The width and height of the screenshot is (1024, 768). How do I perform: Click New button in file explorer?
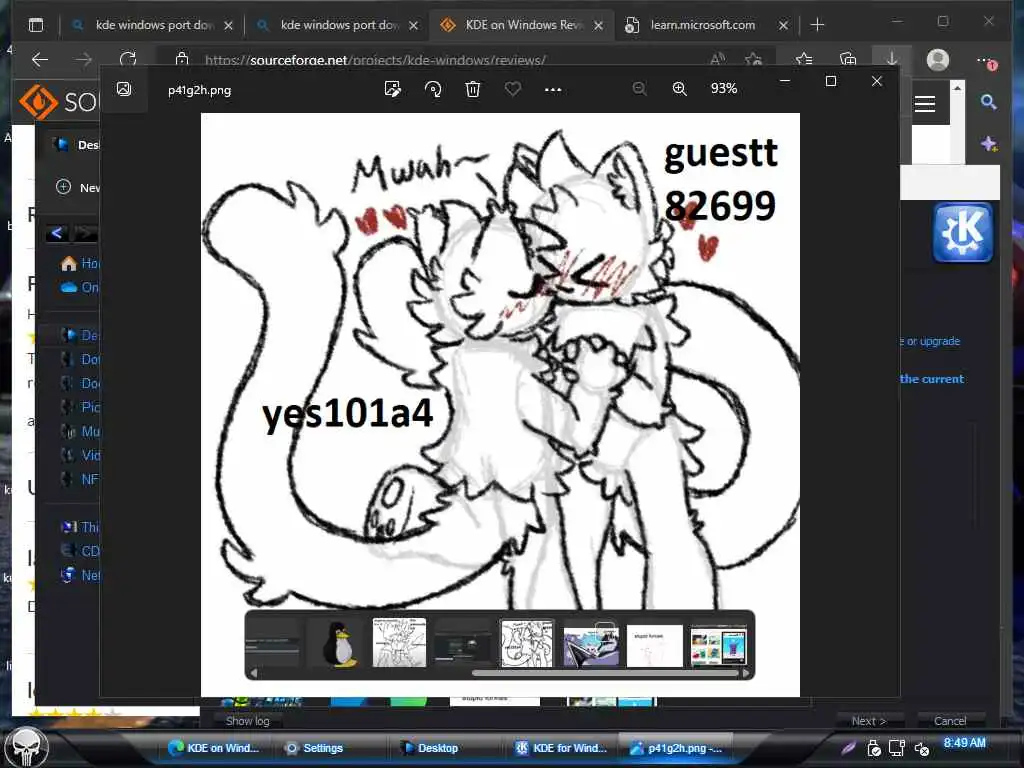[x=78, y=187]
